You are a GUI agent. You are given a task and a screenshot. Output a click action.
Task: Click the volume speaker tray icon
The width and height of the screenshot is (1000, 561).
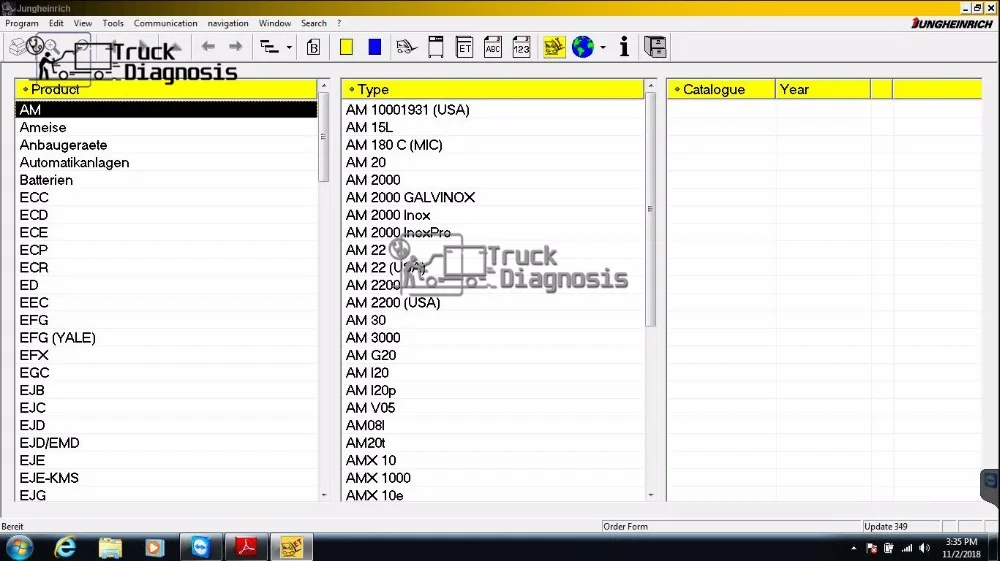(x=925, y=548)
